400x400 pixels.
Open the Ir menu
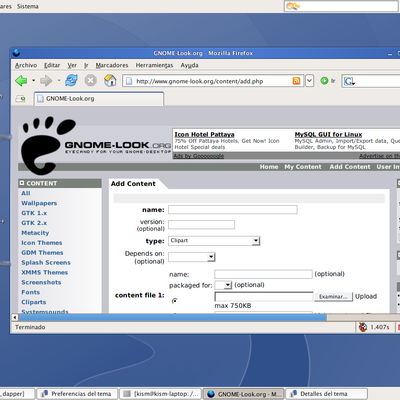(86, 65)
